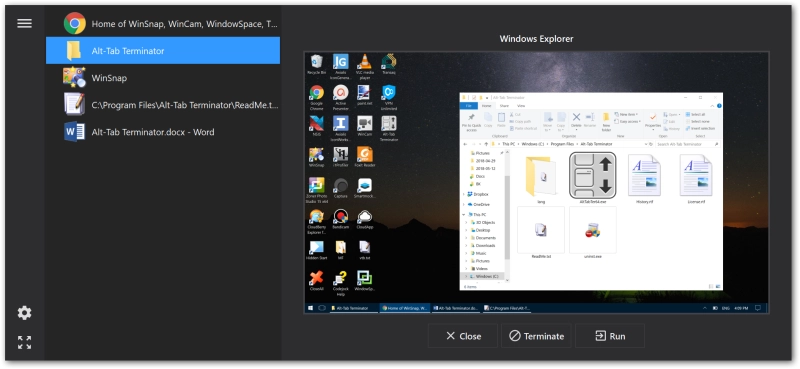Click New folder in previewed Explorer ribbon
The height and width of the screenshot is (369, 800).
pyautogui.click(x=606, y=122)
